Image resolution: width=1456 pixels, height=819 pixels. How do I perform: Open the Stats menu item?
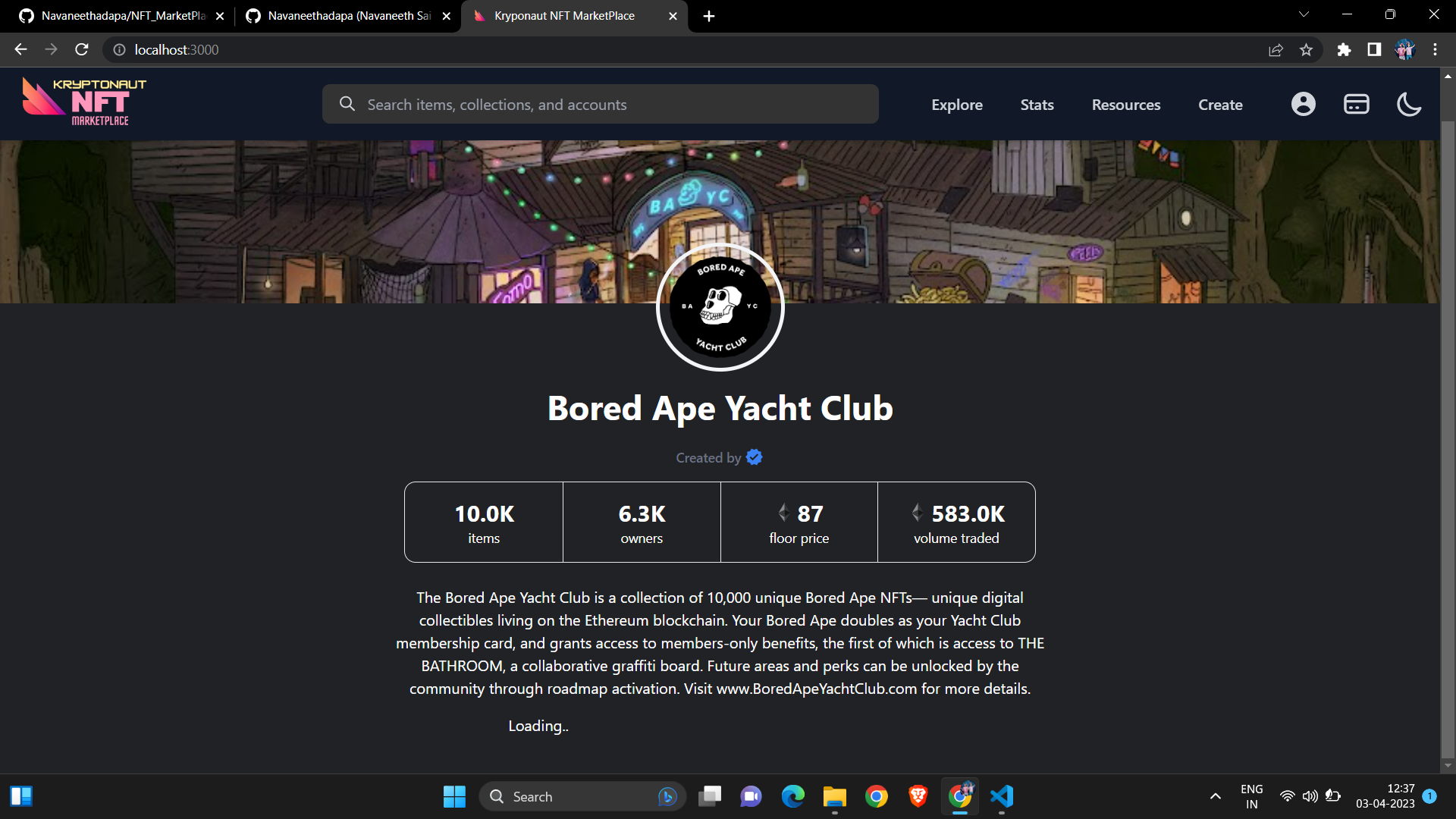[1037, 105]
